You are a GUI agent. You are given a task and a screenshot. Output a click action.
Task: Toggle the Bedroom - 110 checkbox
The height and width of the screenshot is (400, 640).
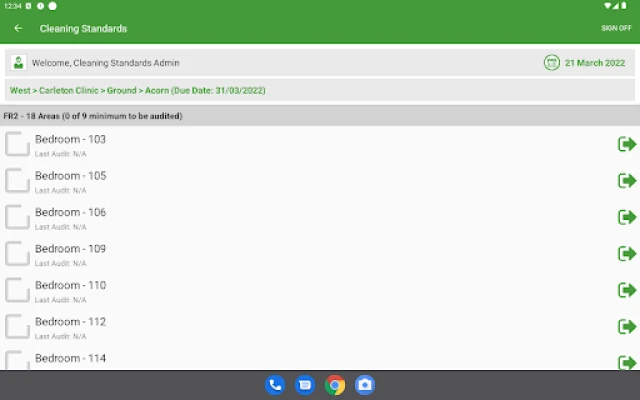(17, 291)
